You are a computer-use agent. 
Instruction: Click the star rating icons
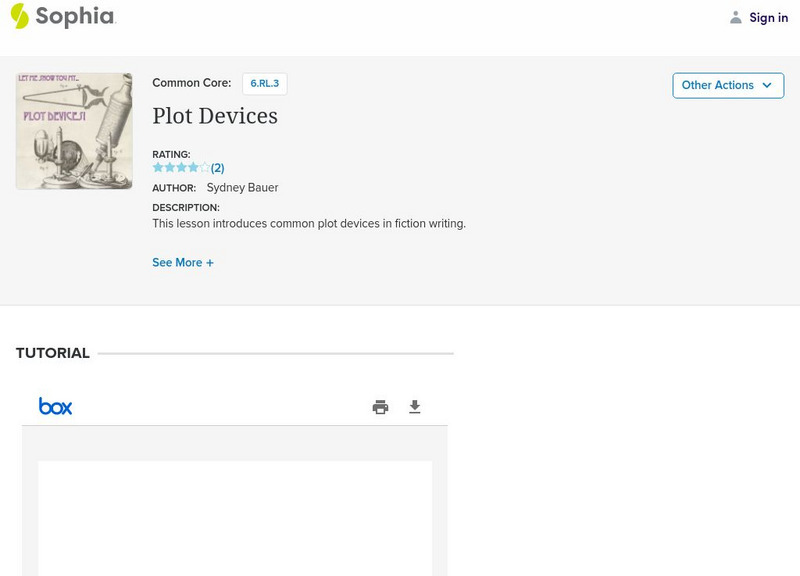[180, 168]
